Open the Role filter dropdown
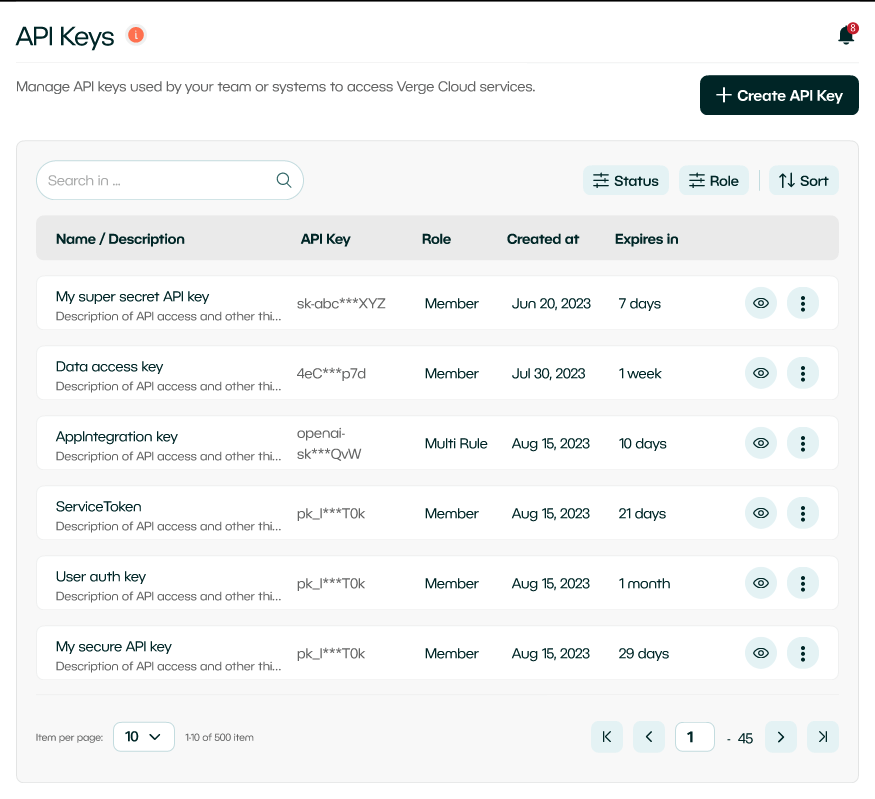The image size is (875, 799). 713,180
